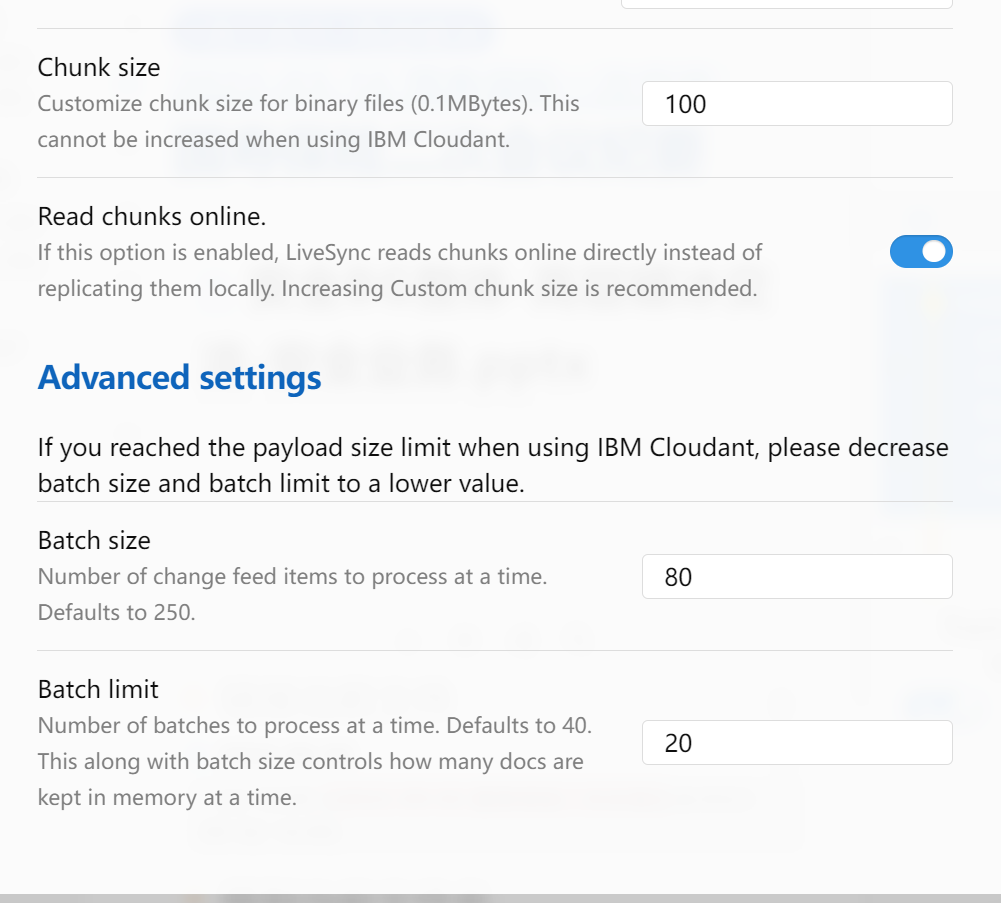Edit the Batch limit value of 20
Screen dimensions: 1001x903
pos(796,742)
